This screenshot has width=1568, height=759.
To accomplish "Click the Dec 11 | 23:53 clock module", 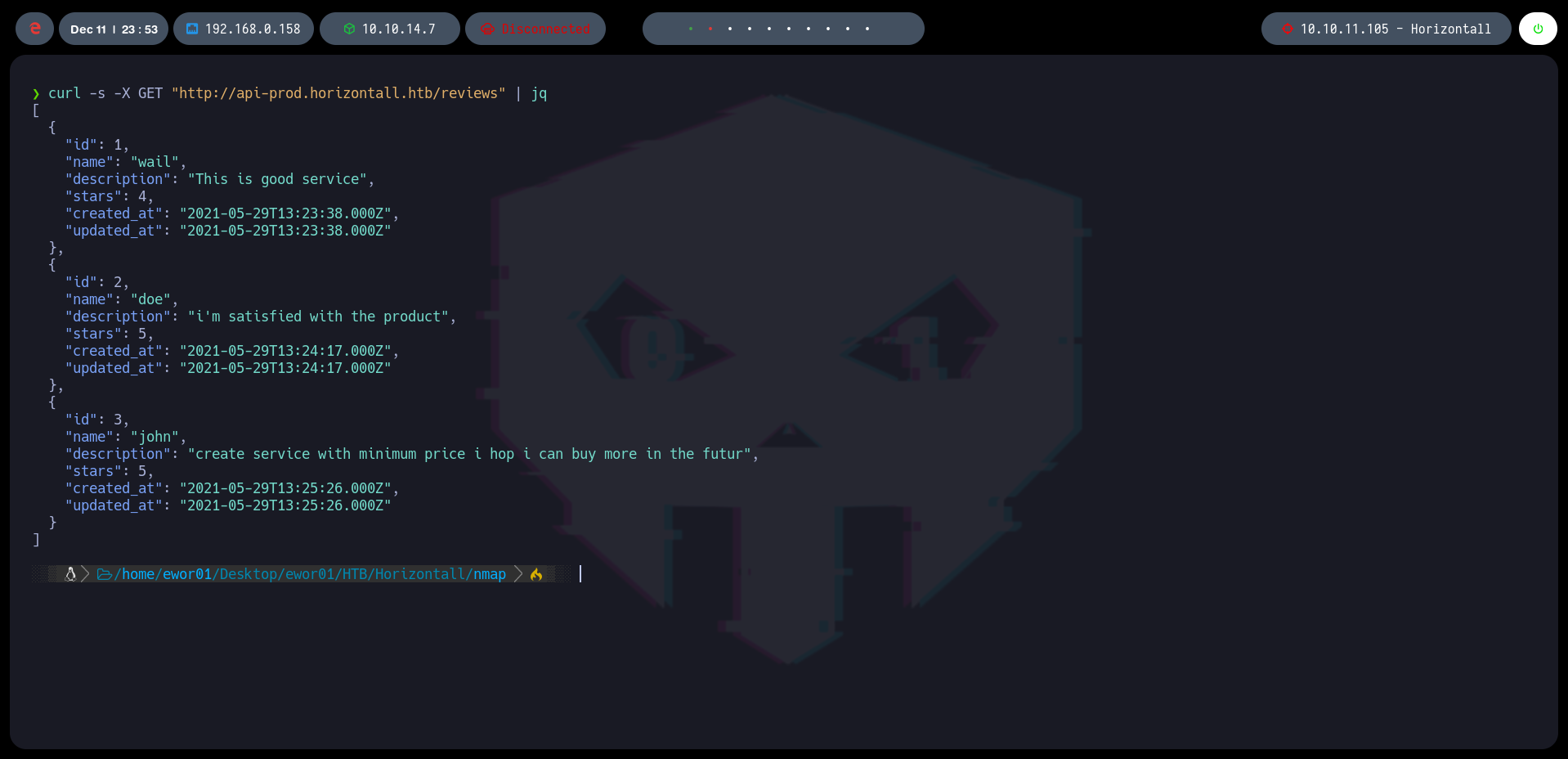I will pyautogui.click(x=114, y=29).
